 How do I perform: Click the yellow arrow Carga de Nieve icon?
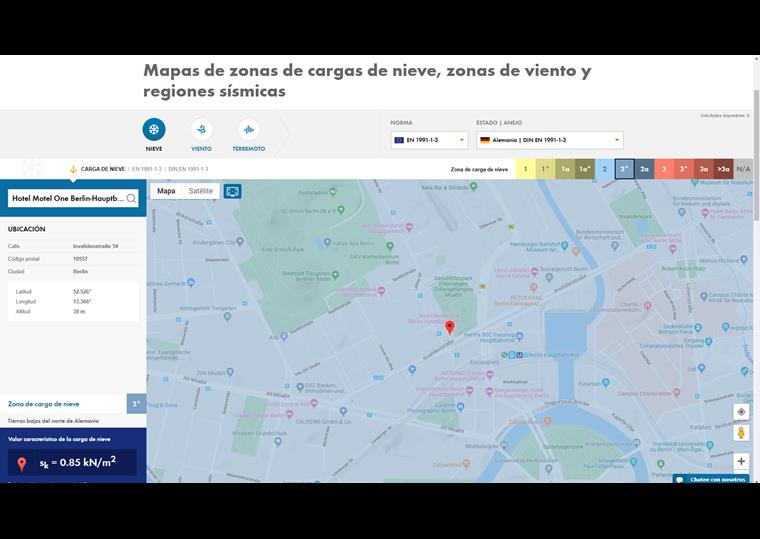(73, 169)
